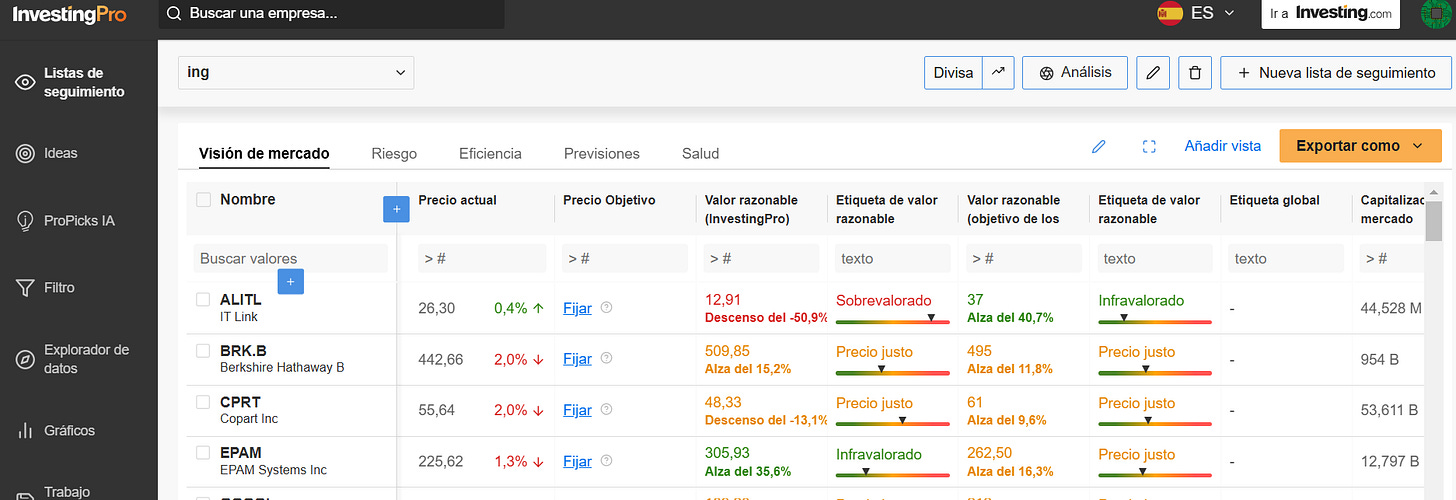Click the EPAM Systems Inc name
Viewport: 1456px width, 500px height.
pyautogui.click(x=273, y=470)
